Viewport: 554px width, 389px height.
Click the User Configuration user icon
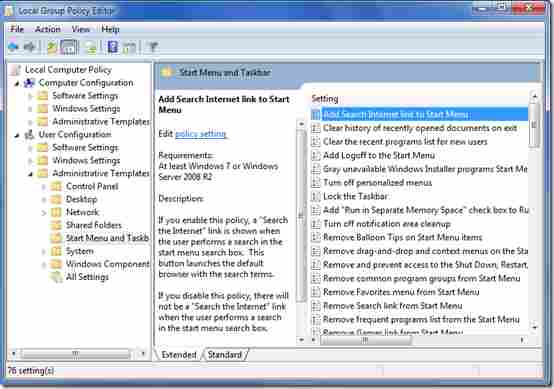(29, 135)
